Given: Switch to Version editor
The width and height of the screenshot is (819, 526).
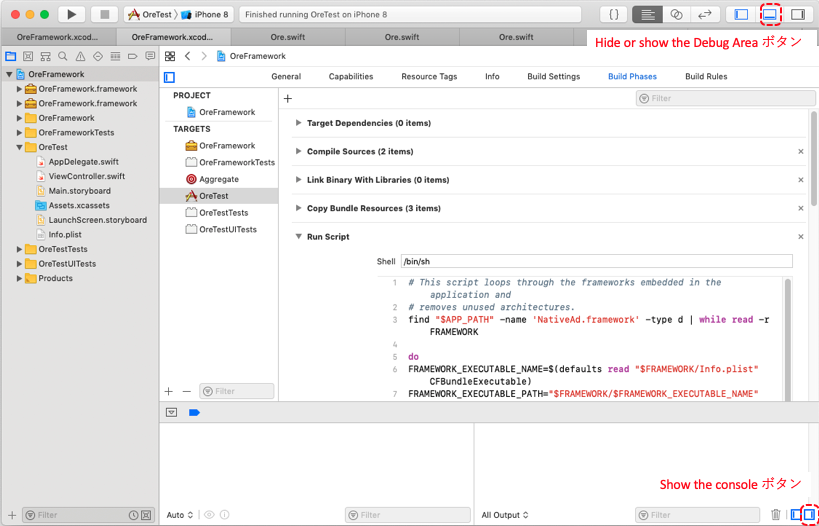Looking at the screenshot, I should [704, 15].
